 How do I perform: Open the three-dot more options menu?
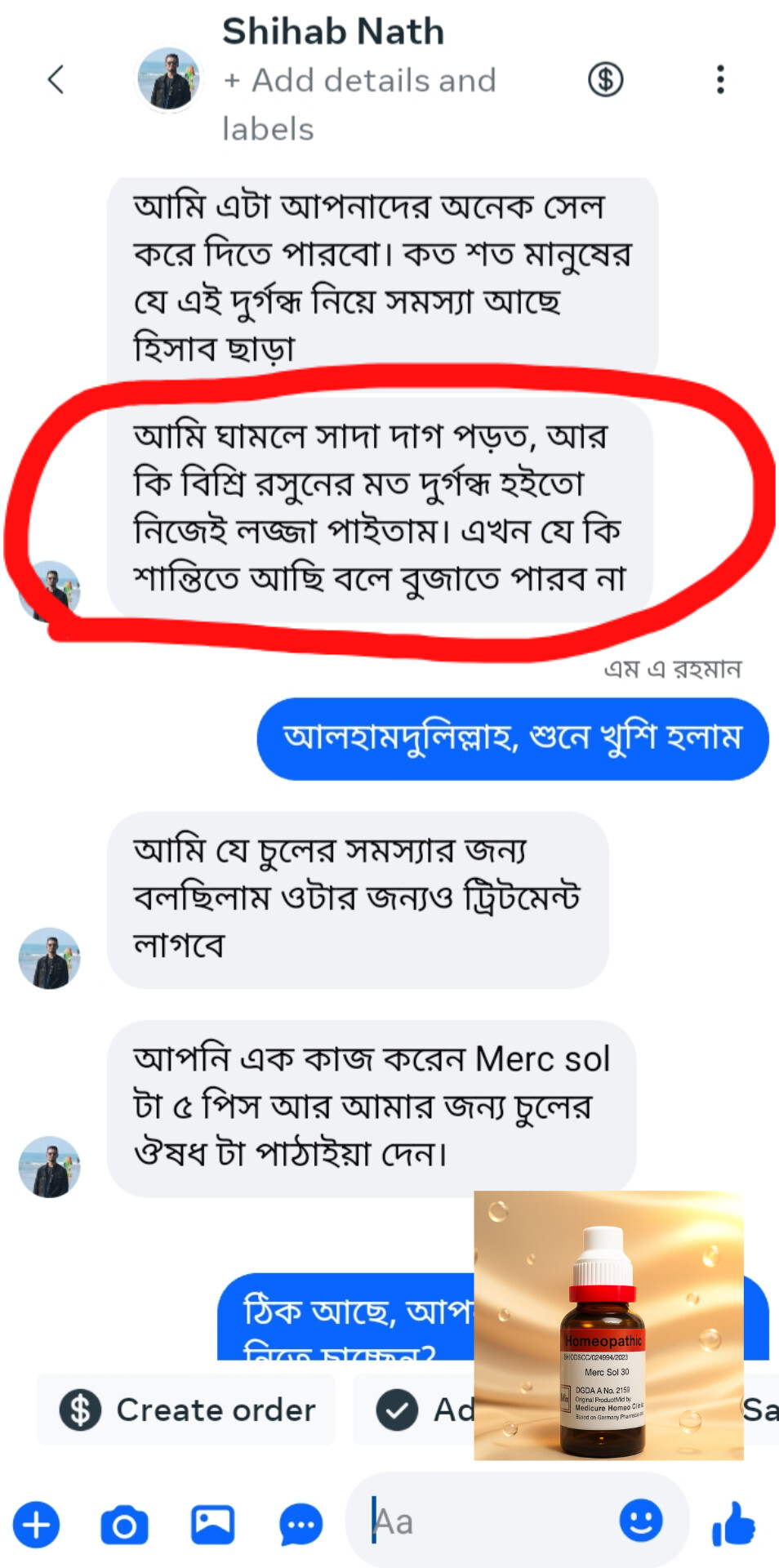tap(720, 79)
